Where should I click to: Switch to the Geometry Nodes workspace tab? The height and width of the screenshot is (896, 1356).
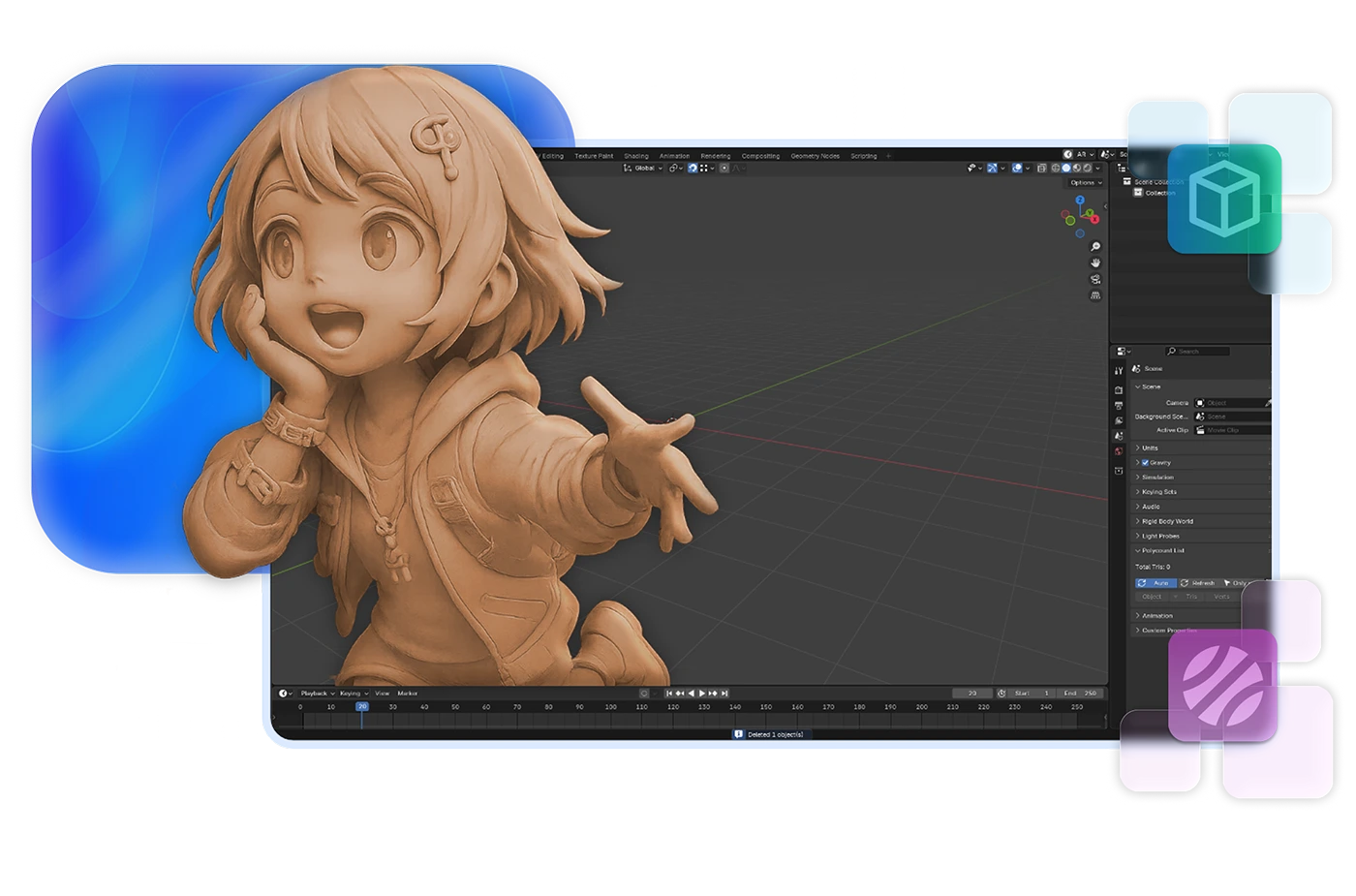pyautogui.click(x=815, y=156)
